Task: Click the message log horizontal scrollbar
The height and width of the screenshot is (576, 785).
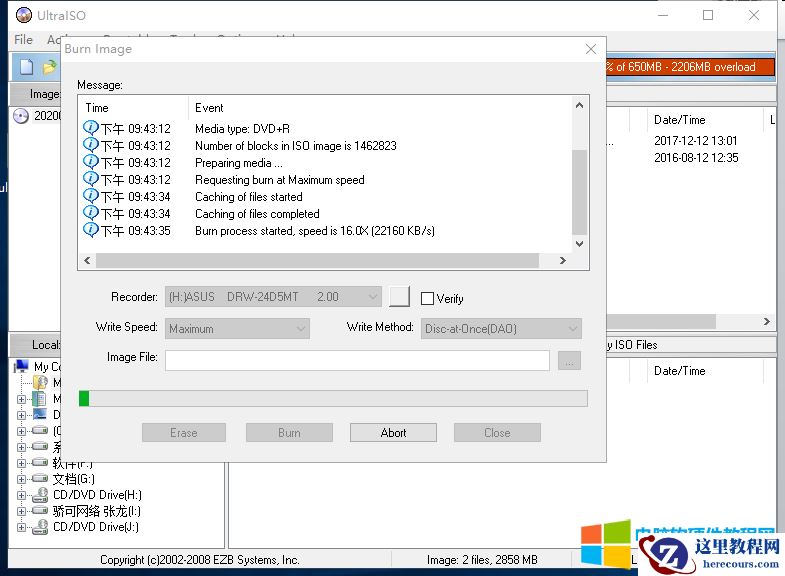Action: [x=317, y=260]
